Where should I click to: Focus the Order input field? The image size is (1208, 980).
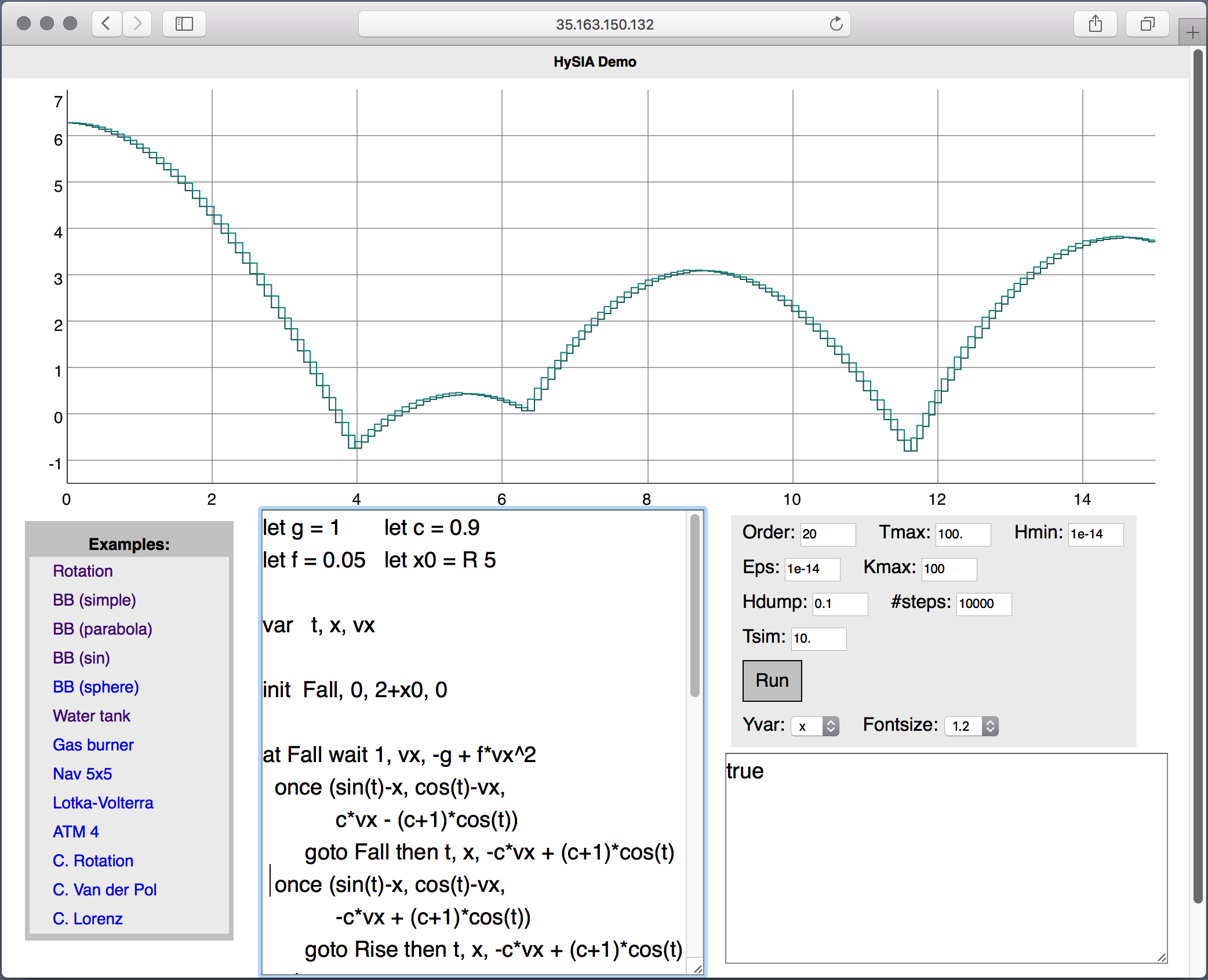click(x=828, y=534)
